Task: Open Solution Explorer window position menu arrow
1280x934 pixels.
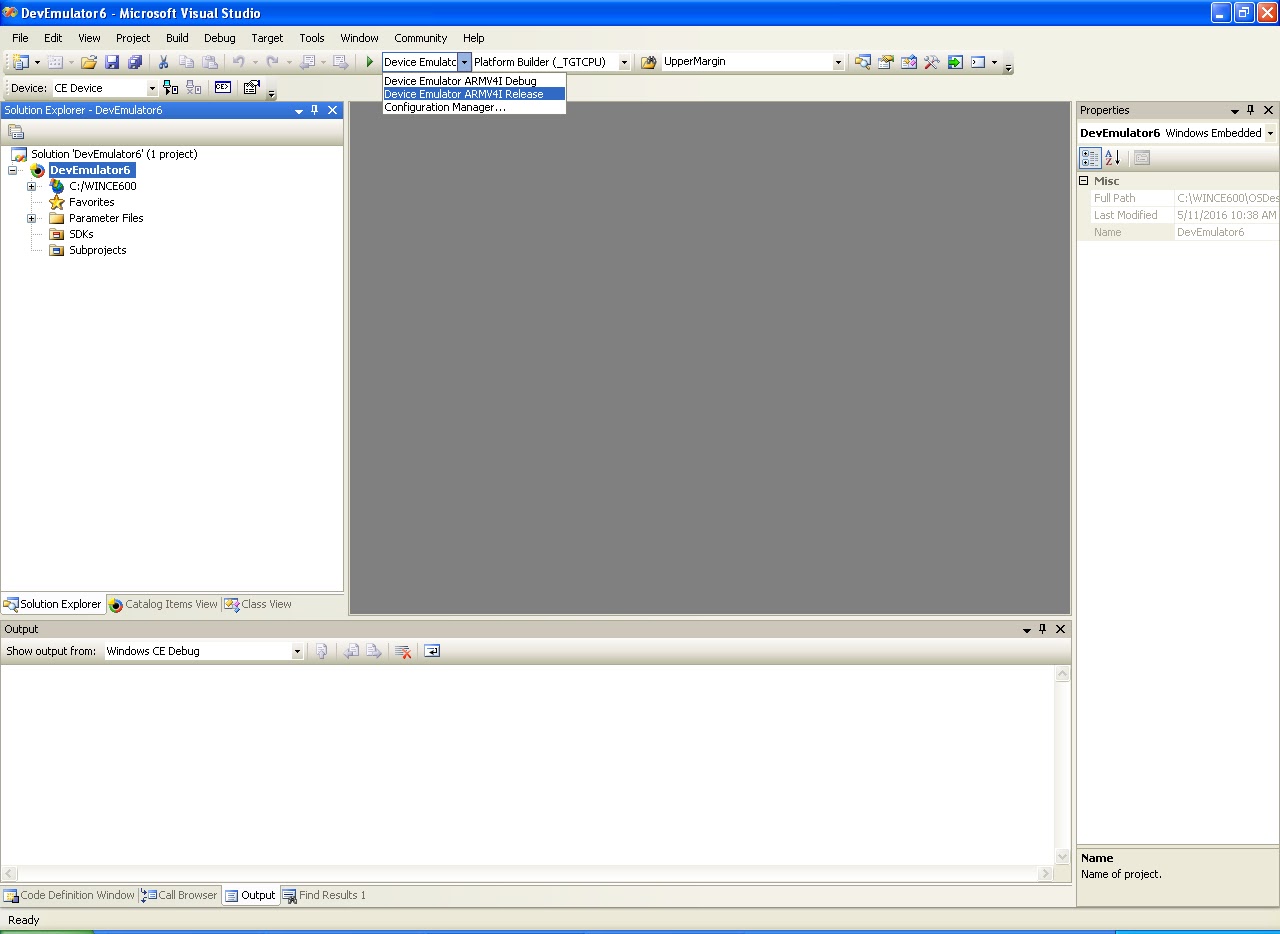Action: [299, 111]
